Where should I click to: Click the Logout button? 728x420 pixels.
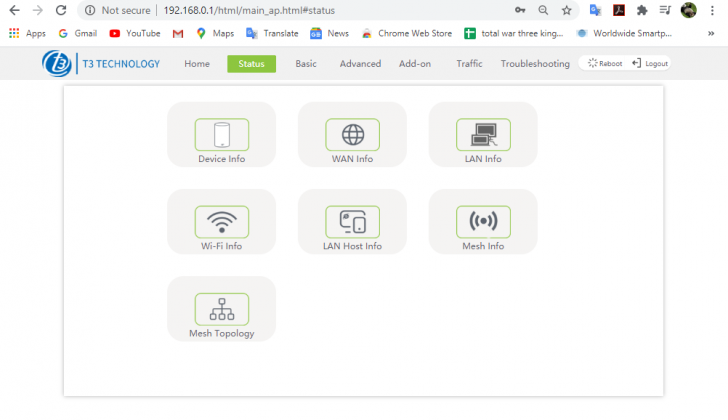tap(650, 63)
